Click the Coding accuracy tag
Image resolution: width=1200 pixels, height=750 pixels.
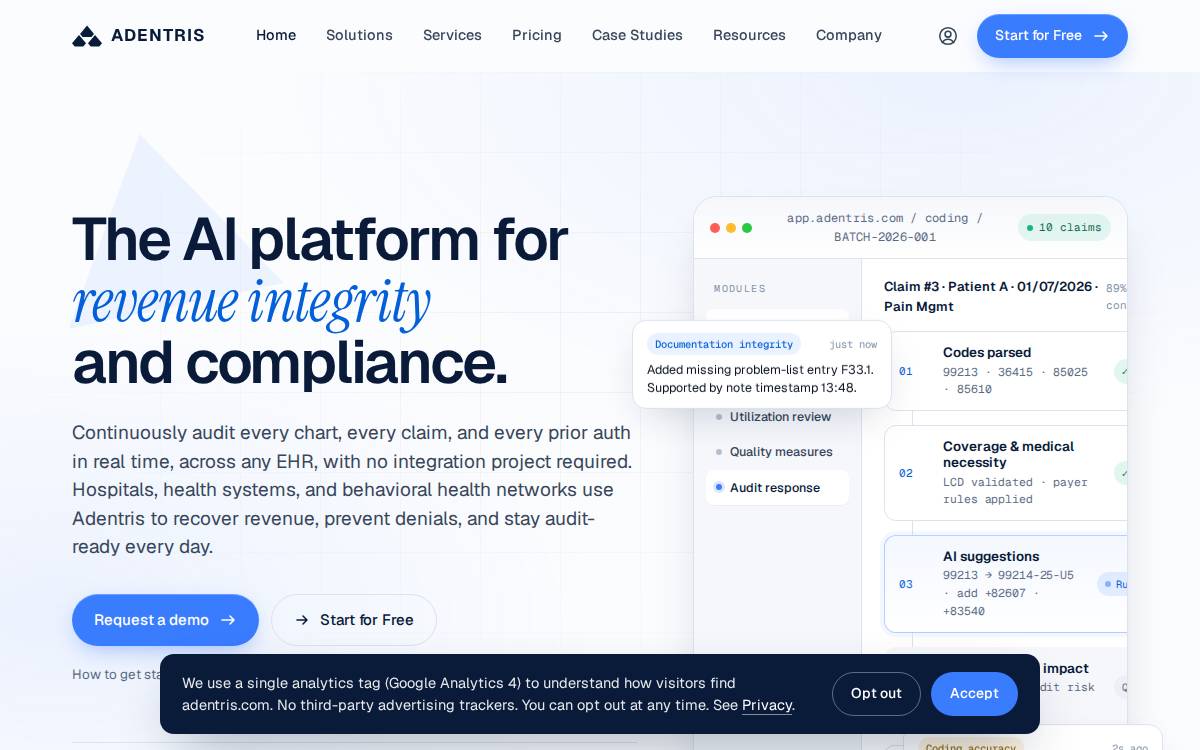[970, 747]
